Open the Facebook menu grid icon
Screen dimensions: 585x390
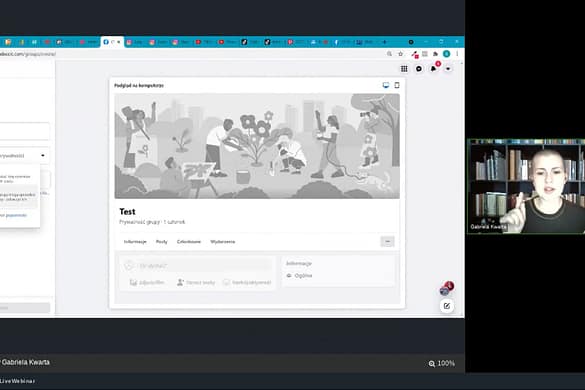click(x=404, y=69)
